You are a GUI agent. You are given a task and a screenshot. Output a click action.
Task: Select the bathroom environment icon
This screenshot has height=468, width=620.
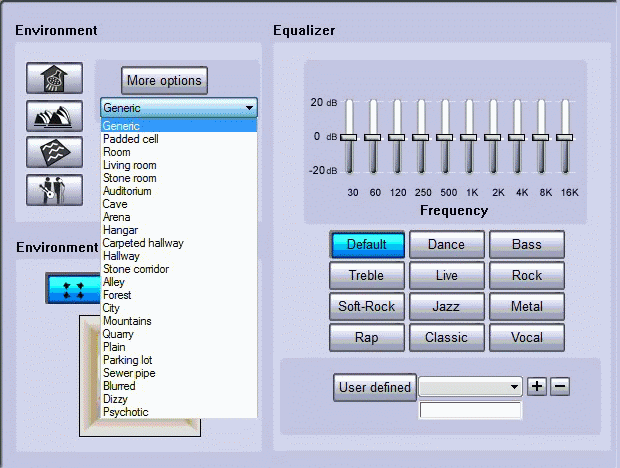pos(55,78)
